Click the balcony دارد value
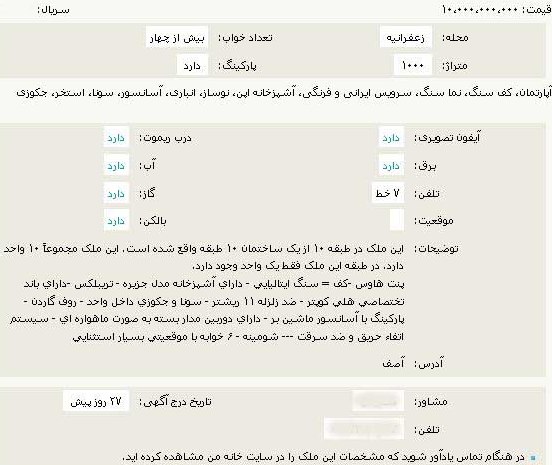Viewport: 552px width, 465px height. 117,220
